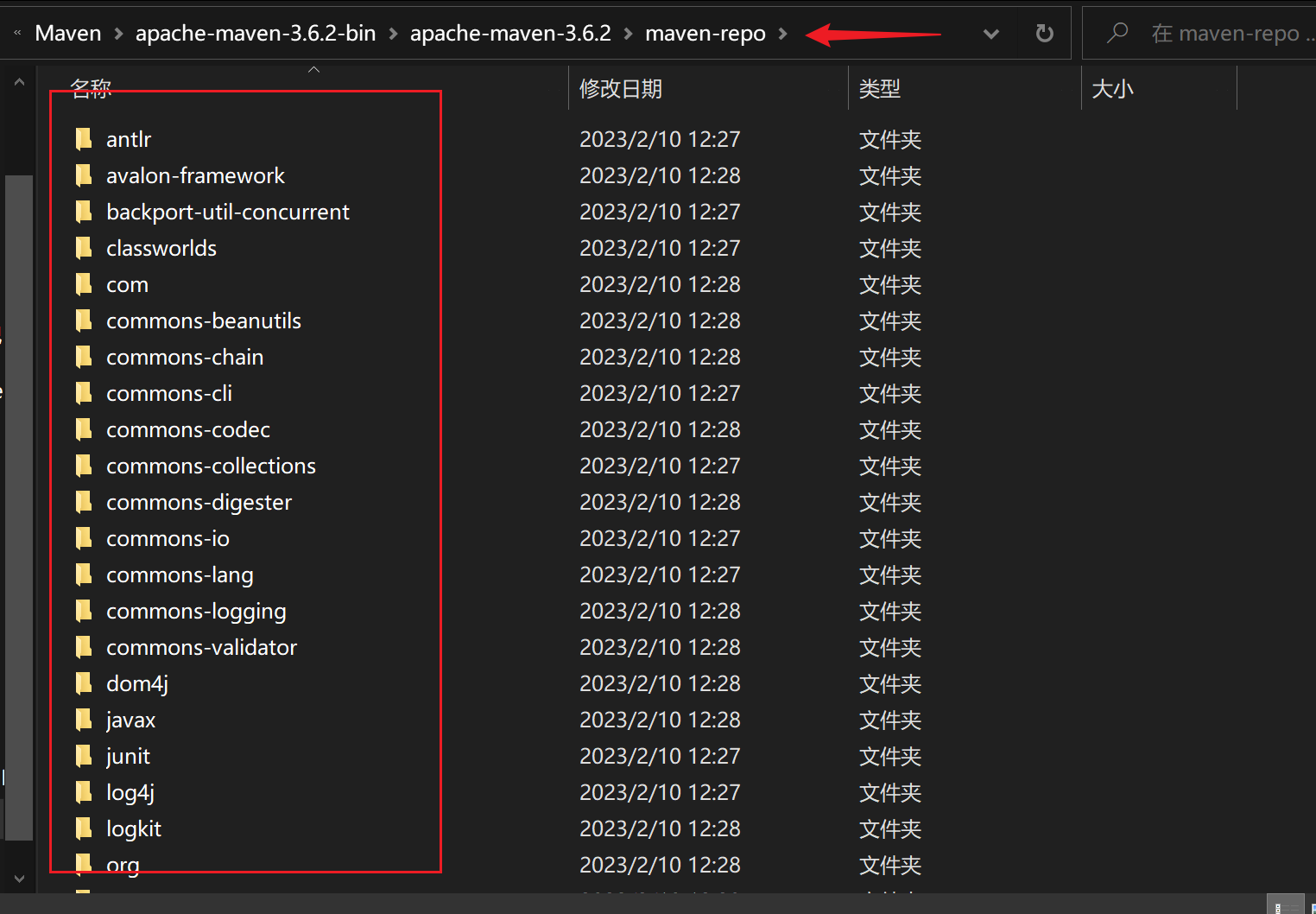The width and height of the screenshot is (1316, 914).
Task: Refresh the maven-repo folder view
Action: point(1044,33)
